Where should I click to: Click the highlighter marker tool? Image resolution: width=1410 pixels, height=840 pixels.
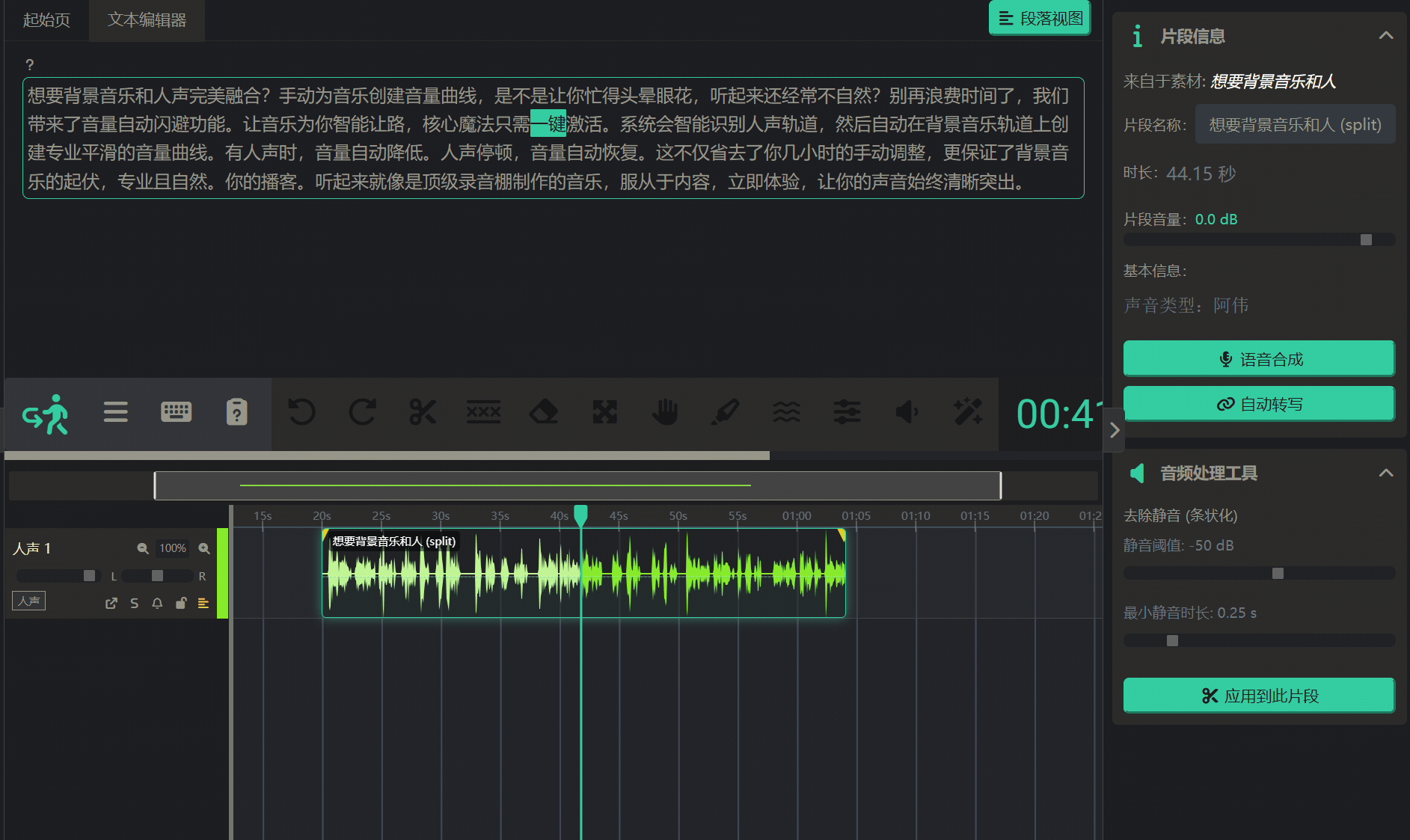click(x=726, y=412)
